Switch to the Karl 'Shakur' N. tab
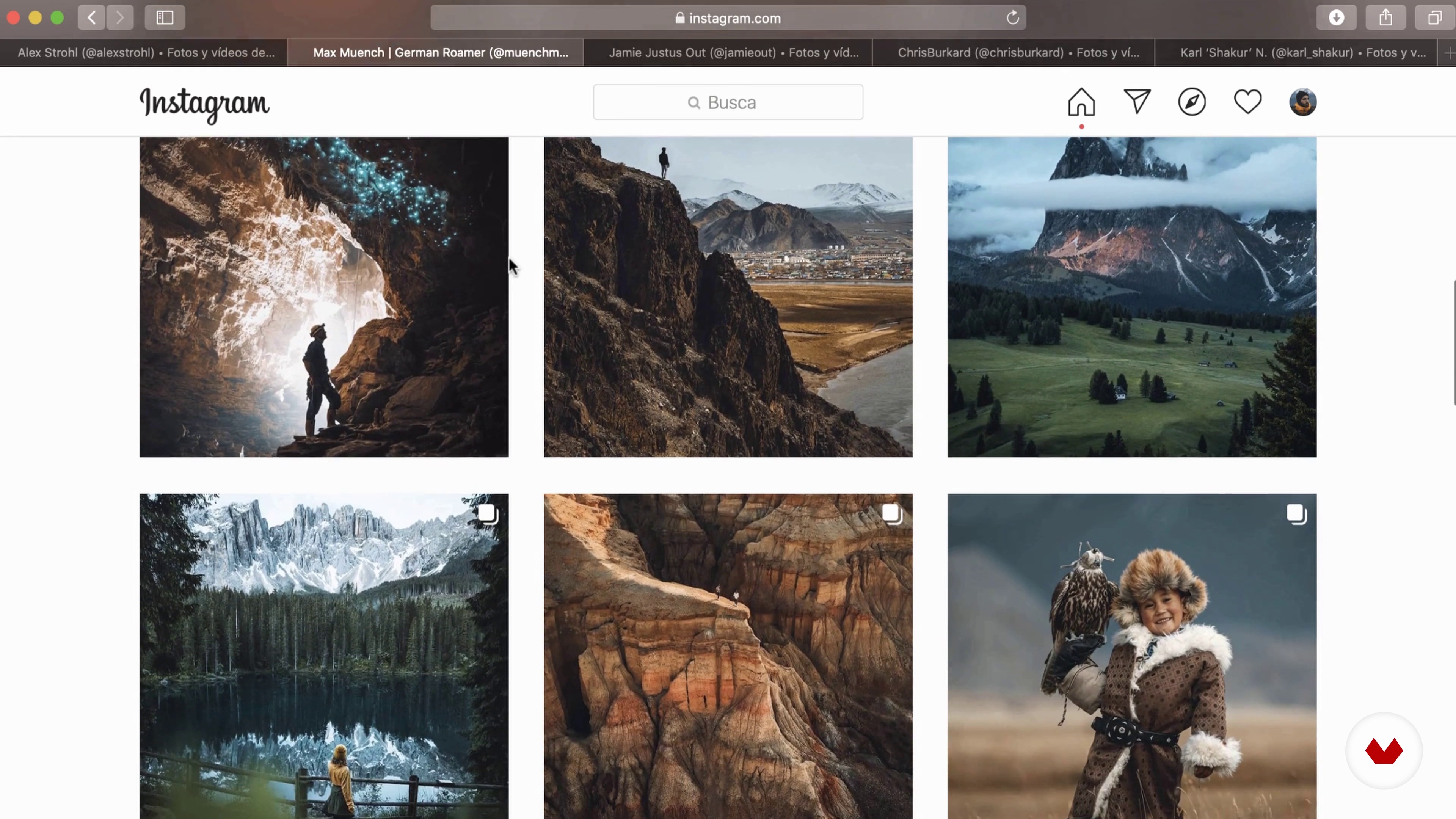 pyautogui.click(x=1297, y=53)
